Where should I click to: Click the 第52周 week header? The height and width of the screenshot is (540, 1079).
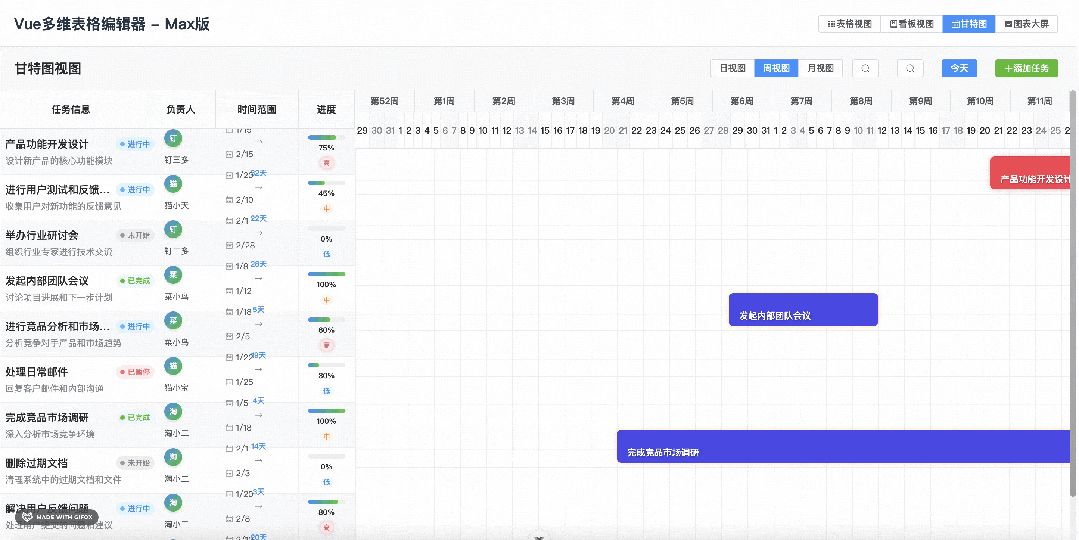tap(384, 101)
